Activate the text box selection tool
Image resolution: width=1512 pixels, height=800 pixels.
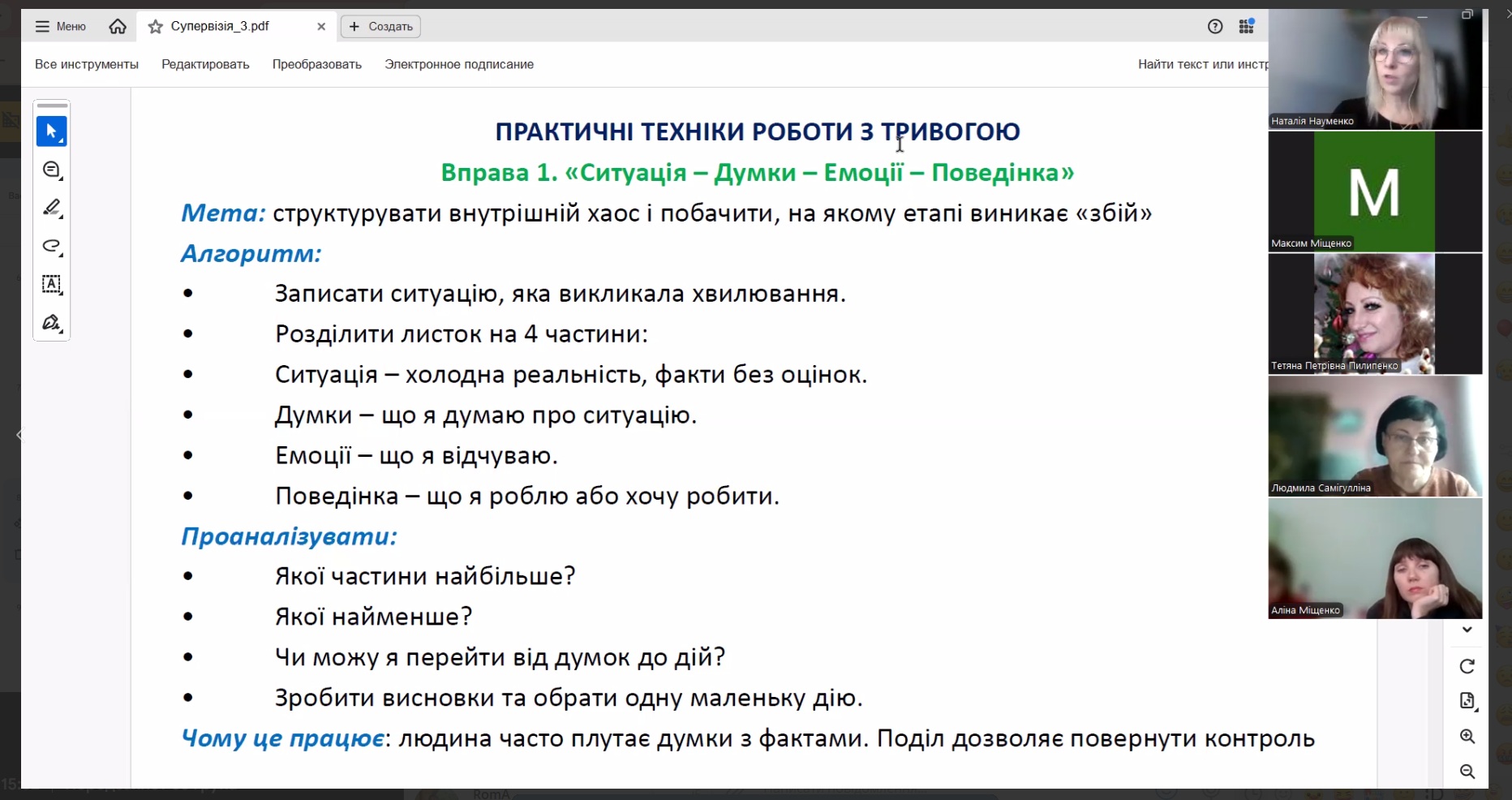click(x=51, y=285)
